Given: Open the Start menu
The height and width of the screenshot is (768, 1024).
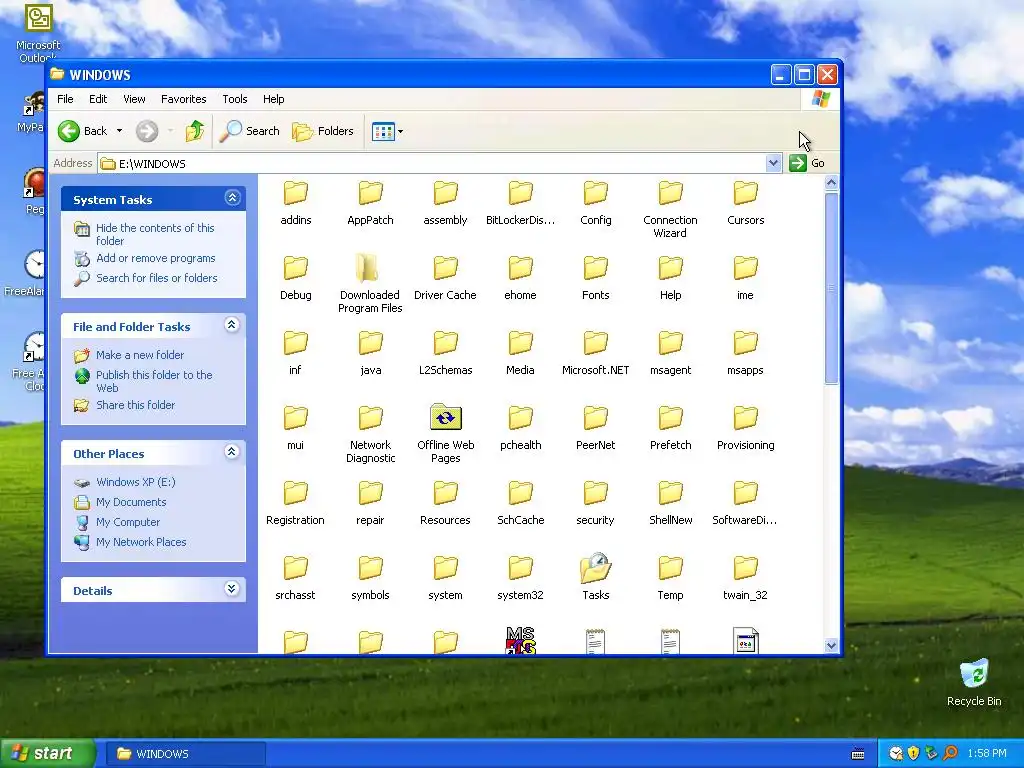Looking at the screenshot, I should click(46, 754).
